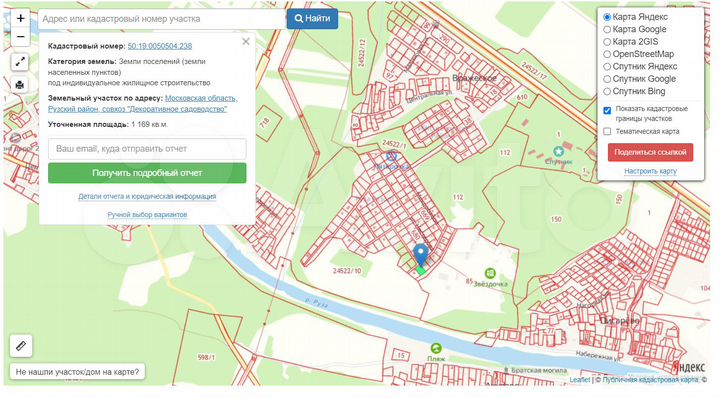720x398 pixels.
Task: Uncheck Показать кадастровые границы участков
Action: (x=607, y=111)
